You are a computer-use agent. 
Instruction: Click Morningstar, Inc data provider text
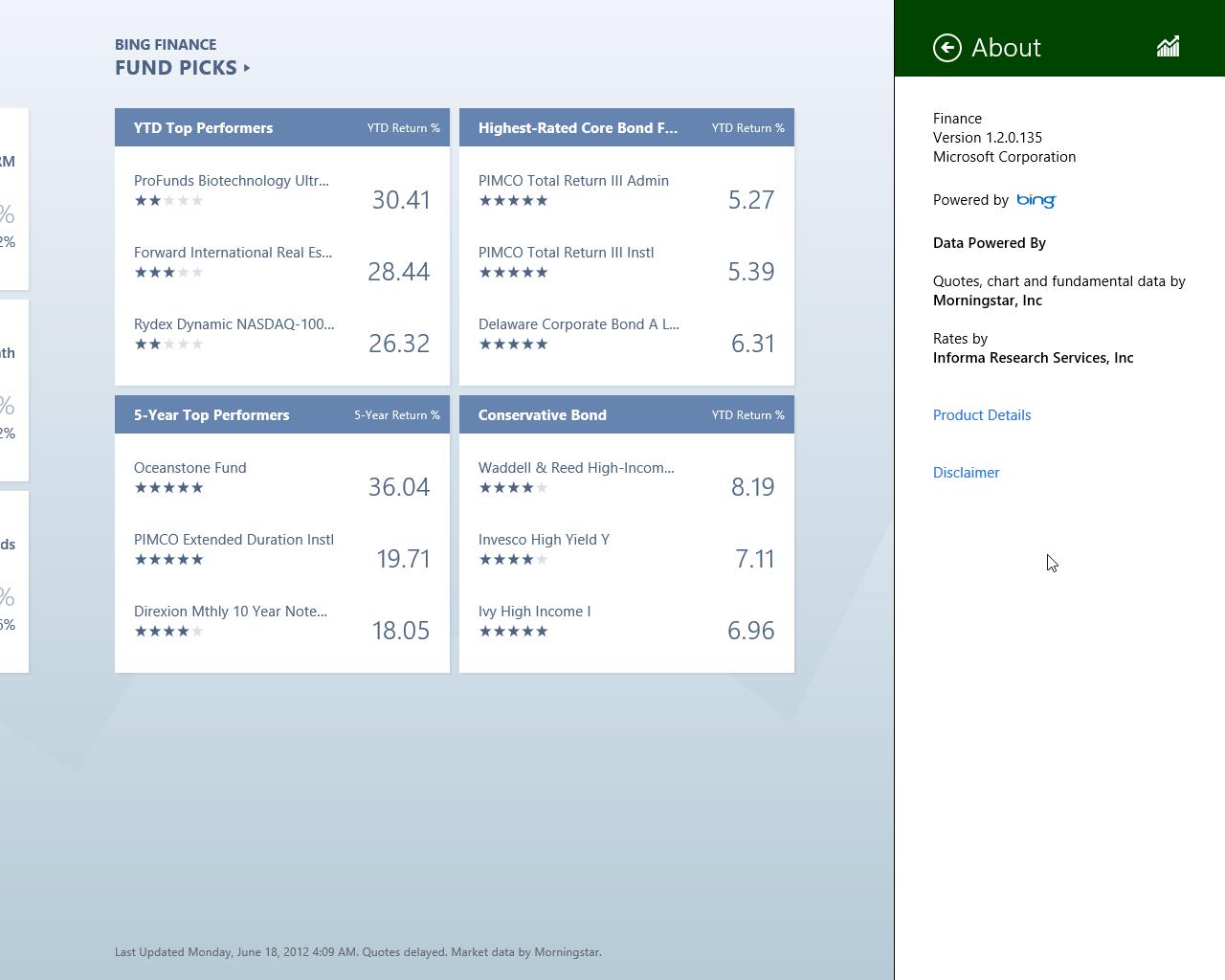[x=988, y=301]
